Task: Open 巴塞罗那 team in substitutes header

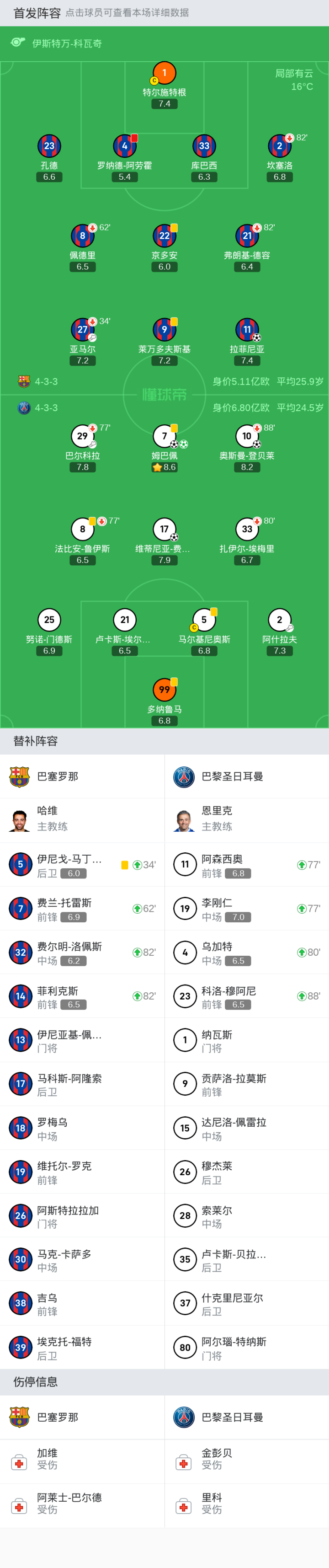Action: 57,777
